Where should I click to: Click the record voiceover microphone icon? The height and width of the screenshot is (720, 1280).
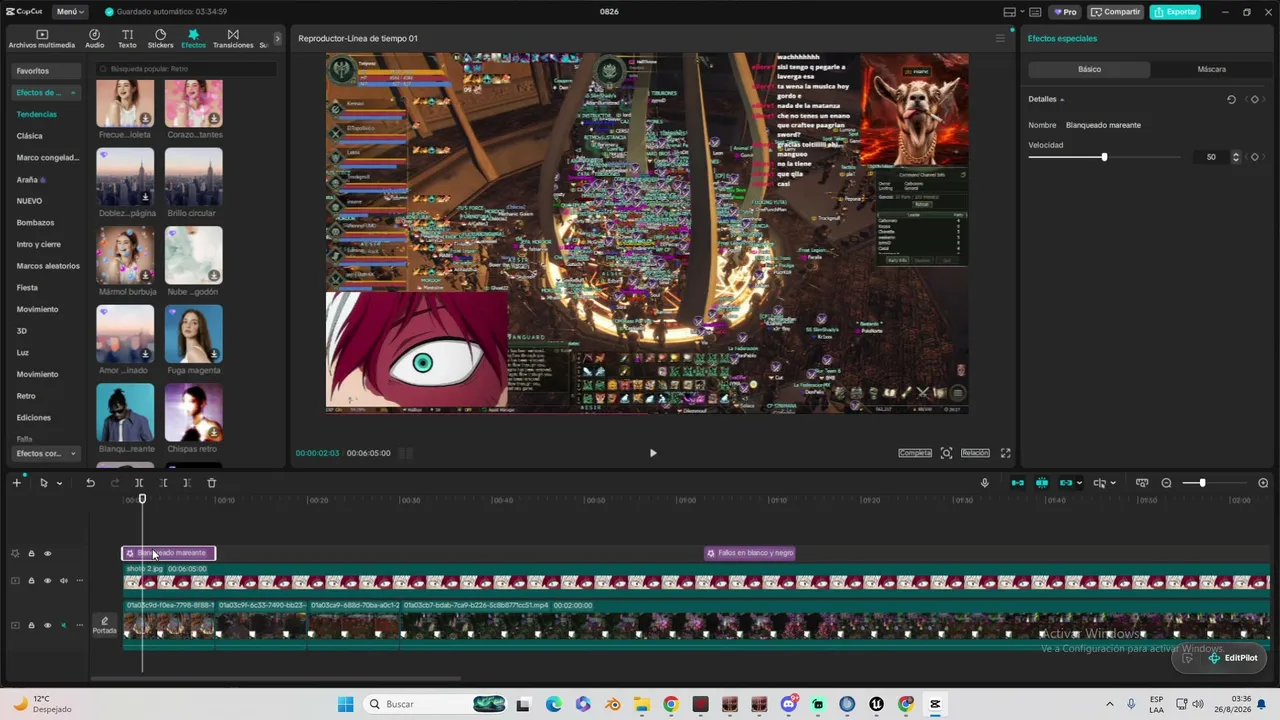pos(985,483)
